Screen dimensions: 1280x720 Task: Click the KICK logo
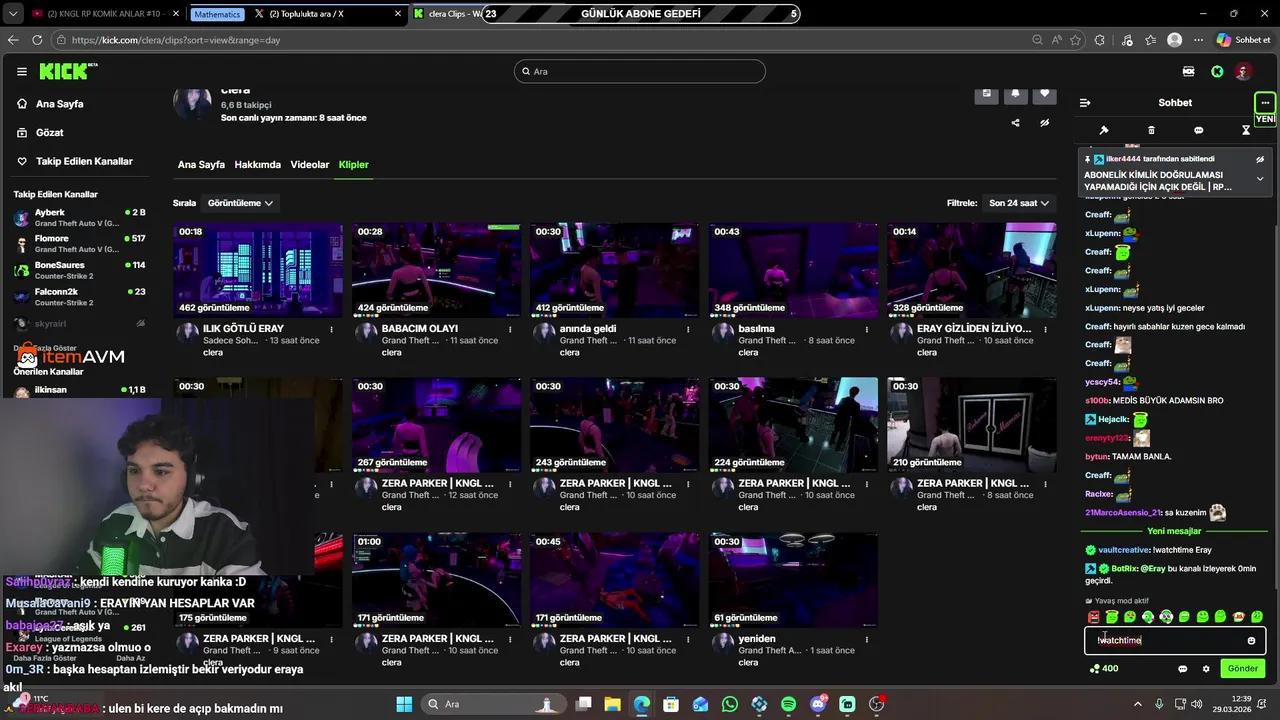pyautogui.click(x=66, y=71)
